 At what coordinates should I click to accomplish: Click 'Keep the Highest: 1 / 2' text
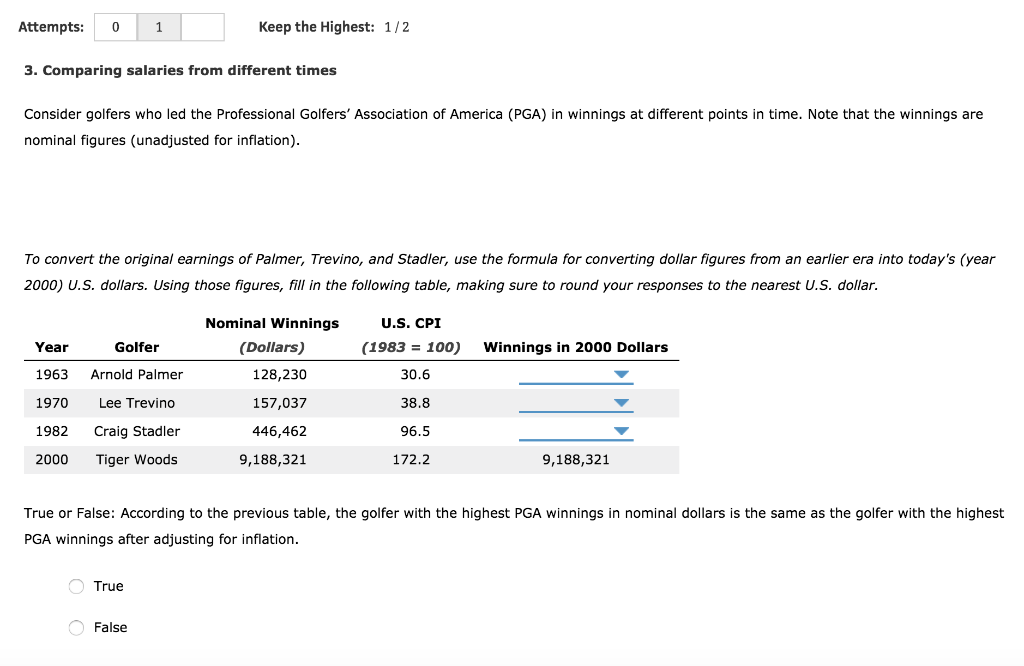(334, 27)
